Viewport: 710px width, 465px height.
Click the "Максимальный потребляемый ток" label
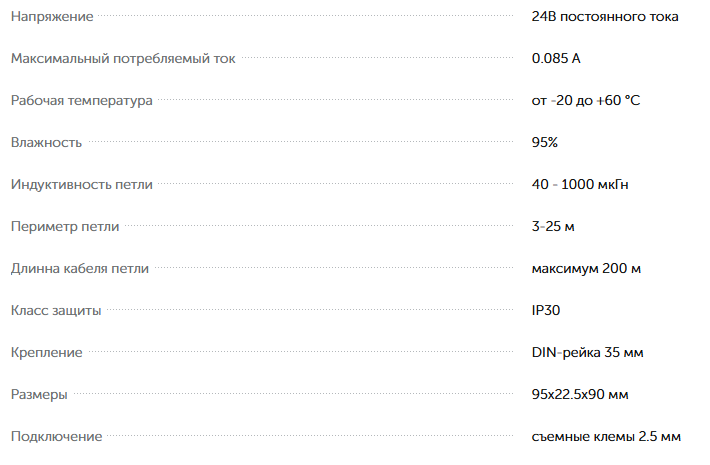123,59
